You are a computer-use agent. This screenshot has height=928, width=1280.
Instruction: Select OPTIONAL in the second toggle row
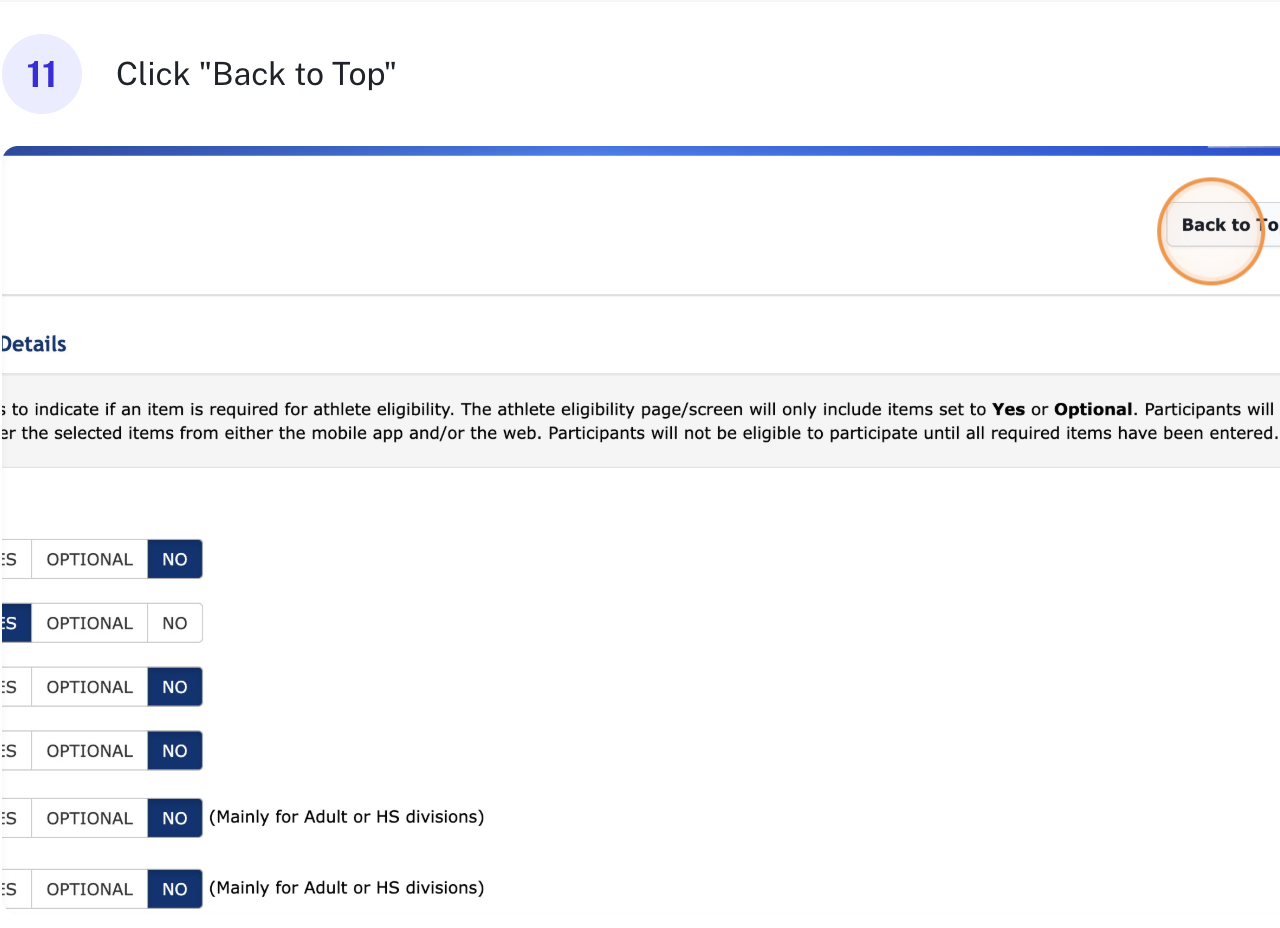pyautogui.click(x=89, y=623)
